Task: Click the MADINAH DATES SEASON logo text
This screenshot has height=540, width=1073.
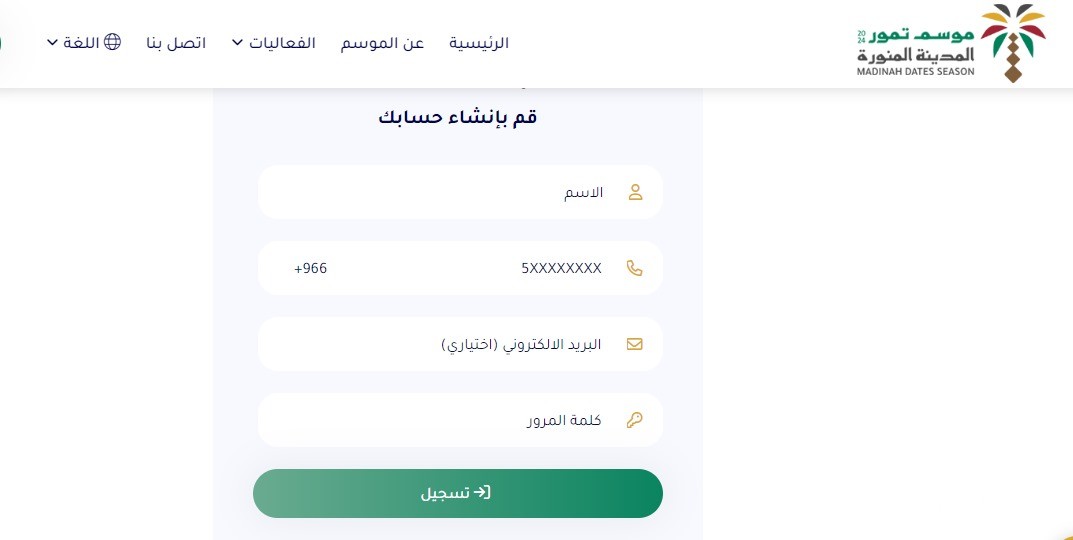Action: pos(916,71)
